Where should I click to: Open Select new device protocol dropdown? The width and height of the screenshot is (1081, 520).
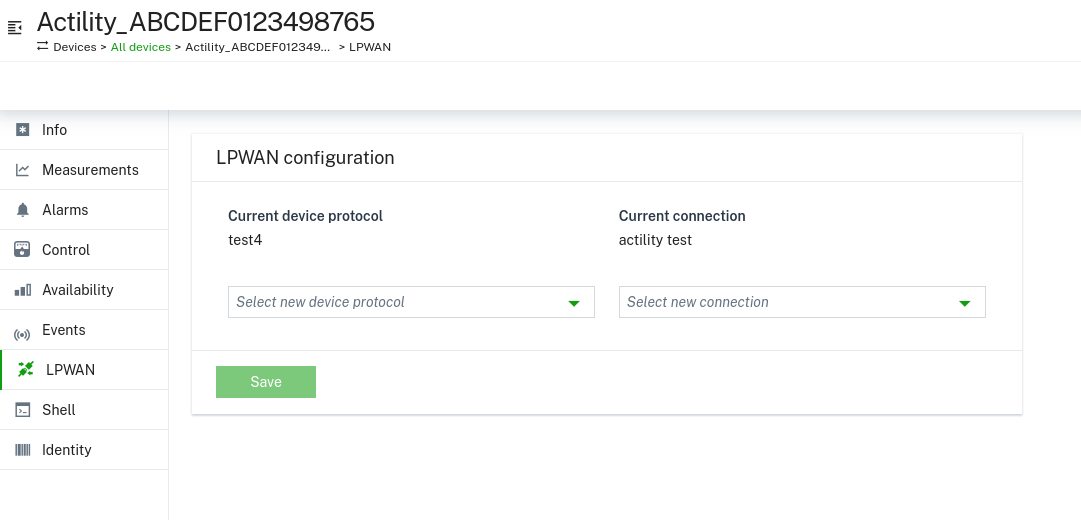point(411,302)
